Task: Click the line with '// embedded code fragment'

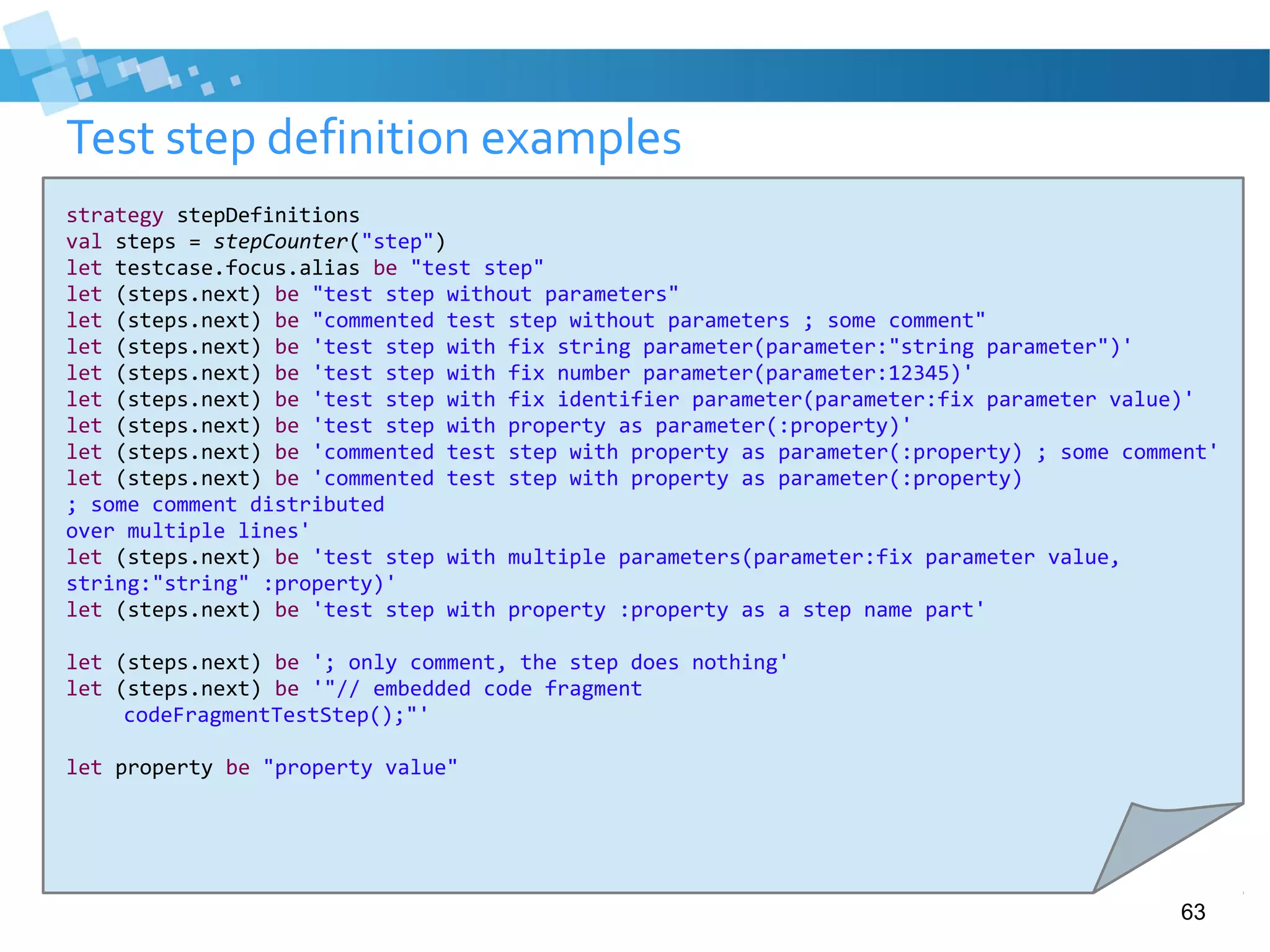Action: [354, 689]
